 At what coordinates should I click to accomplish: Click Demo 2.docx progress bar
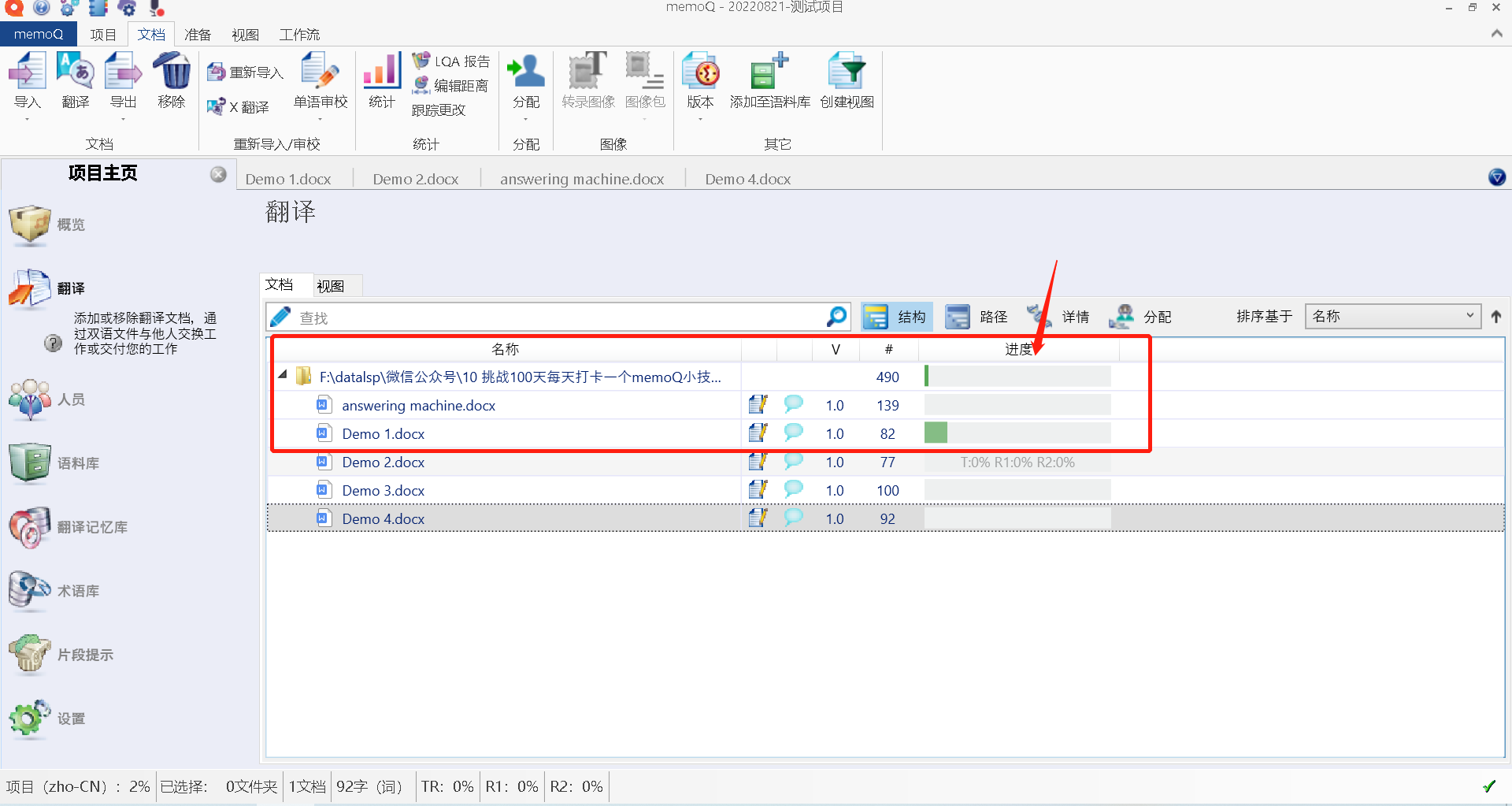[x=1017, y=462]
